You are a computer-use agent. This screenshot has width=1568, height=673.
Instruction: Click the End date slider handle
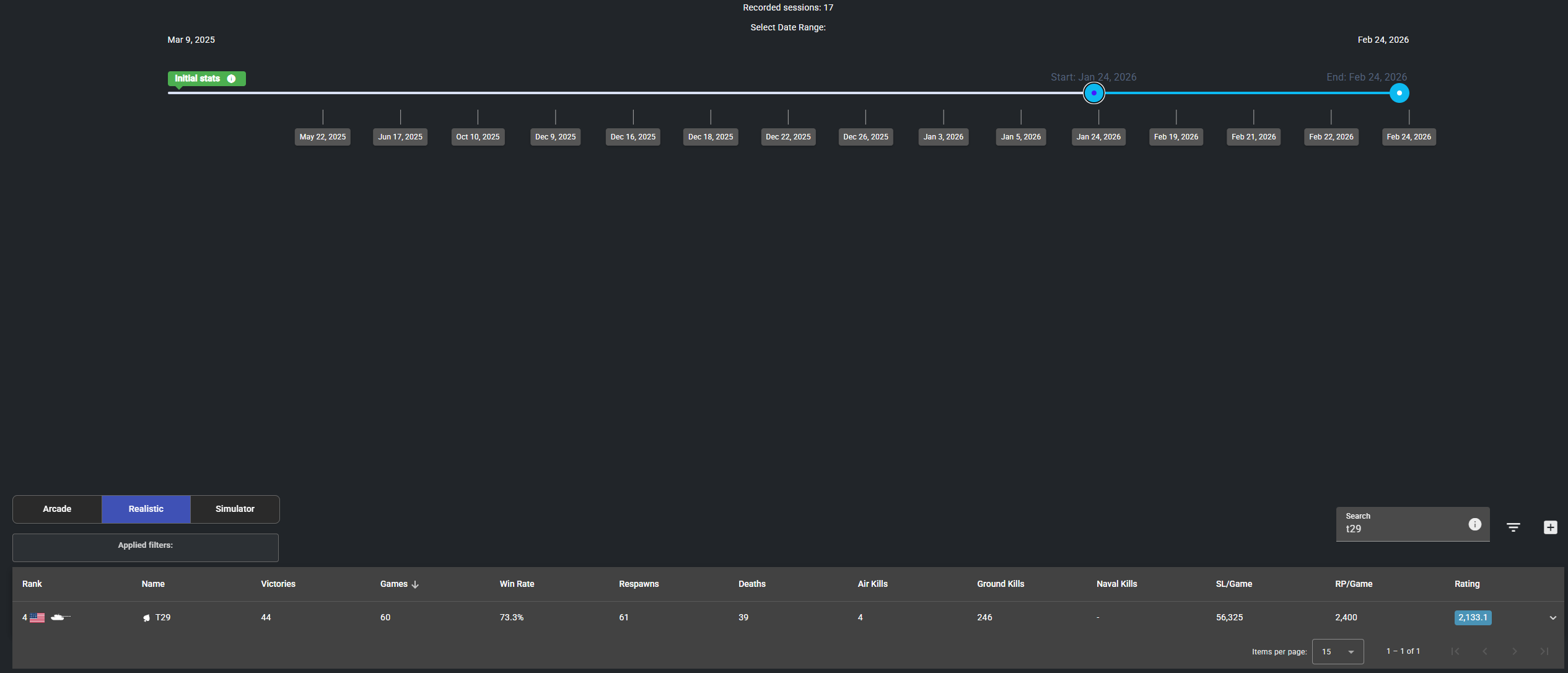[x=1399, y=93]
